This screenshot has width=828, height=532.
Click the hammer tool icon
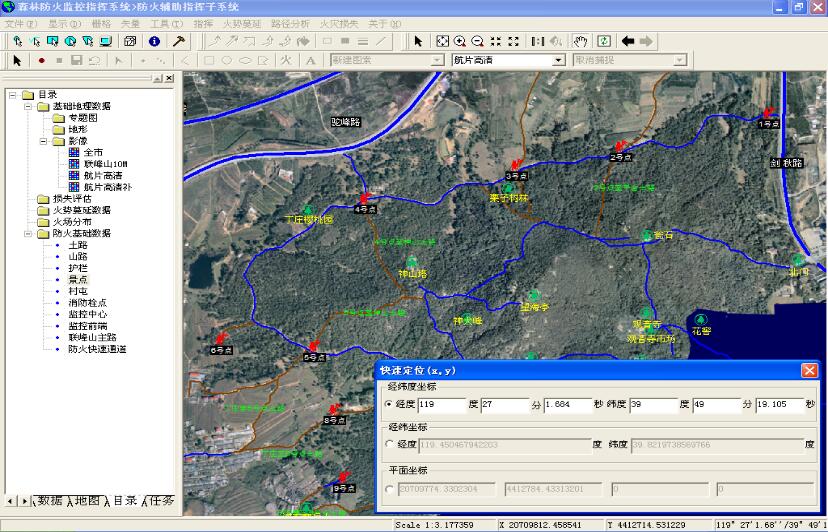pos(179,41)
